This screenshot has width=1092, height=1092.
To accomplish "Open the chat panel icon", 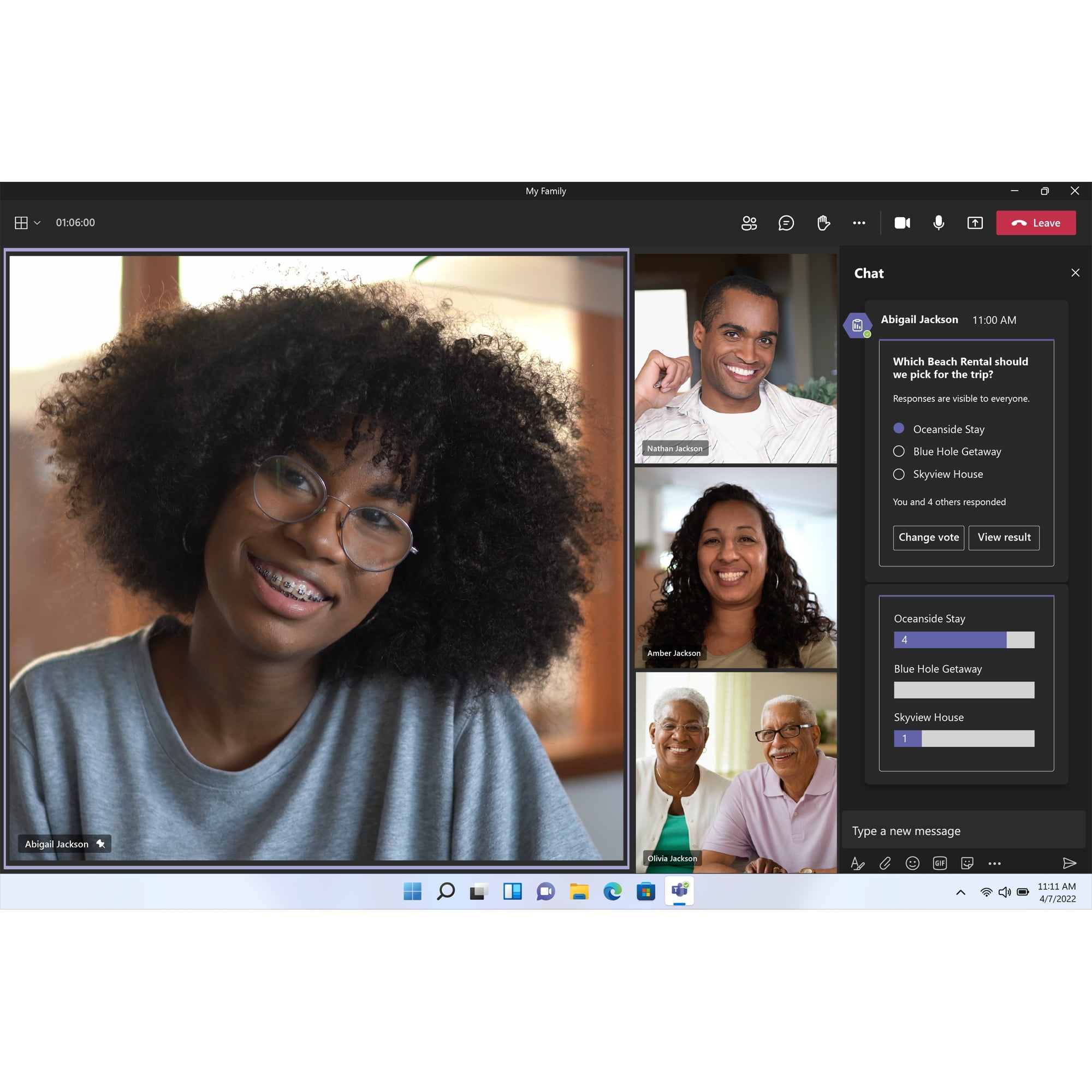I will tap(786, 222).
